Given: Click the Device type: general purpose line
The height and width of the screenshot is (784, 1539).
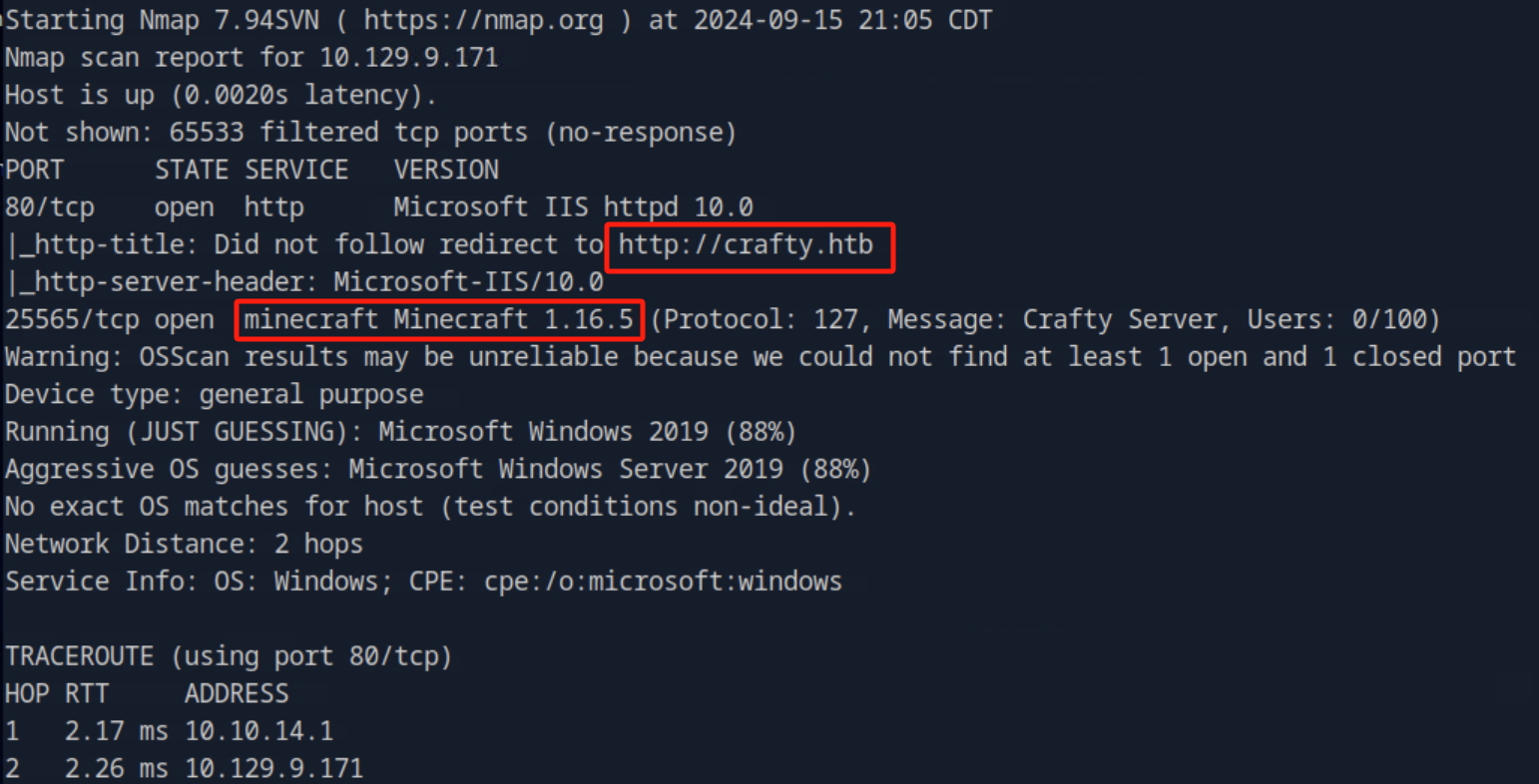Looking at the screenshot, I should (x=214, y=395).
